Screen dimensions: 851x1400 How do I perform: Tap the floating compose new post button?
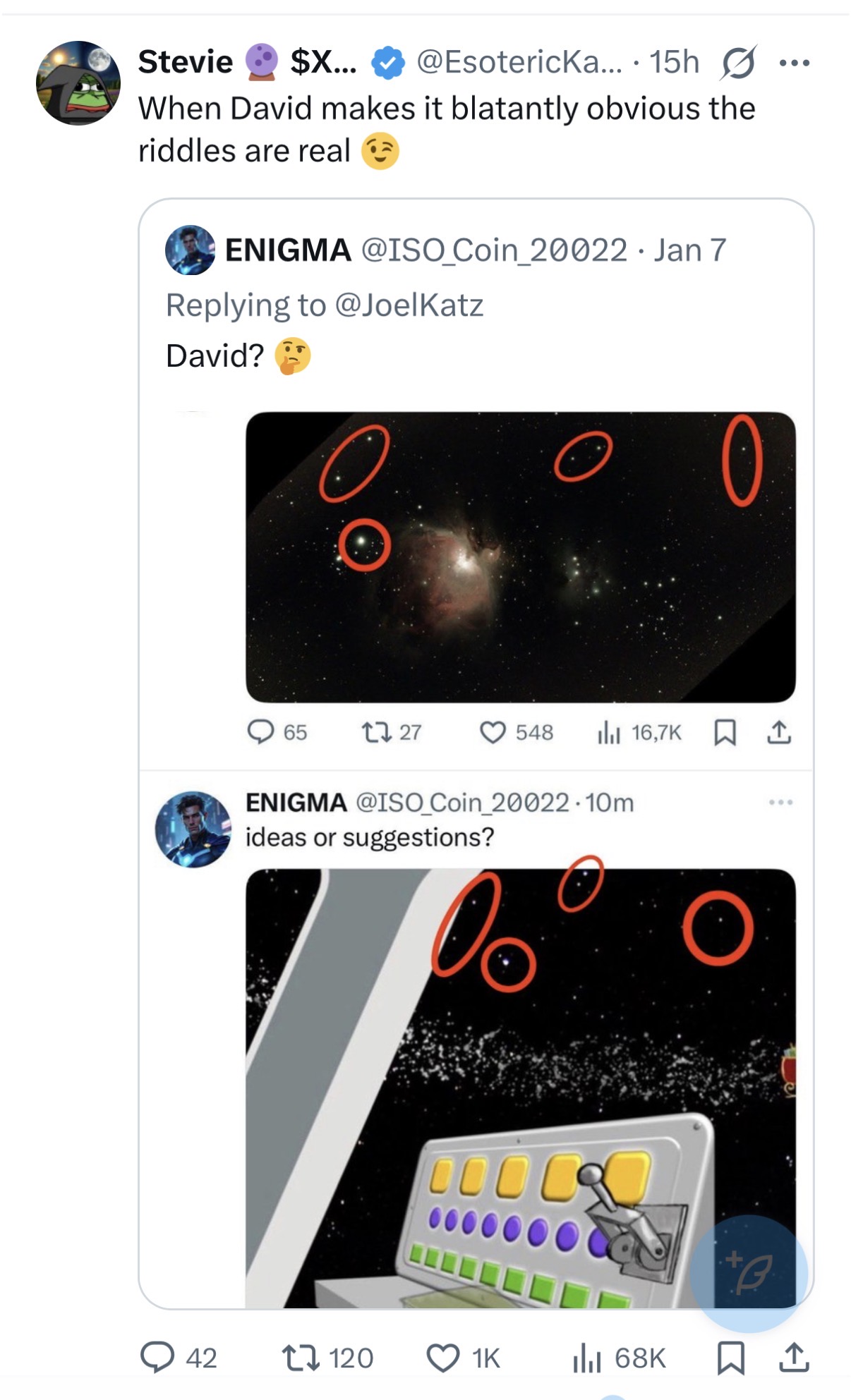coord(749,1273)
